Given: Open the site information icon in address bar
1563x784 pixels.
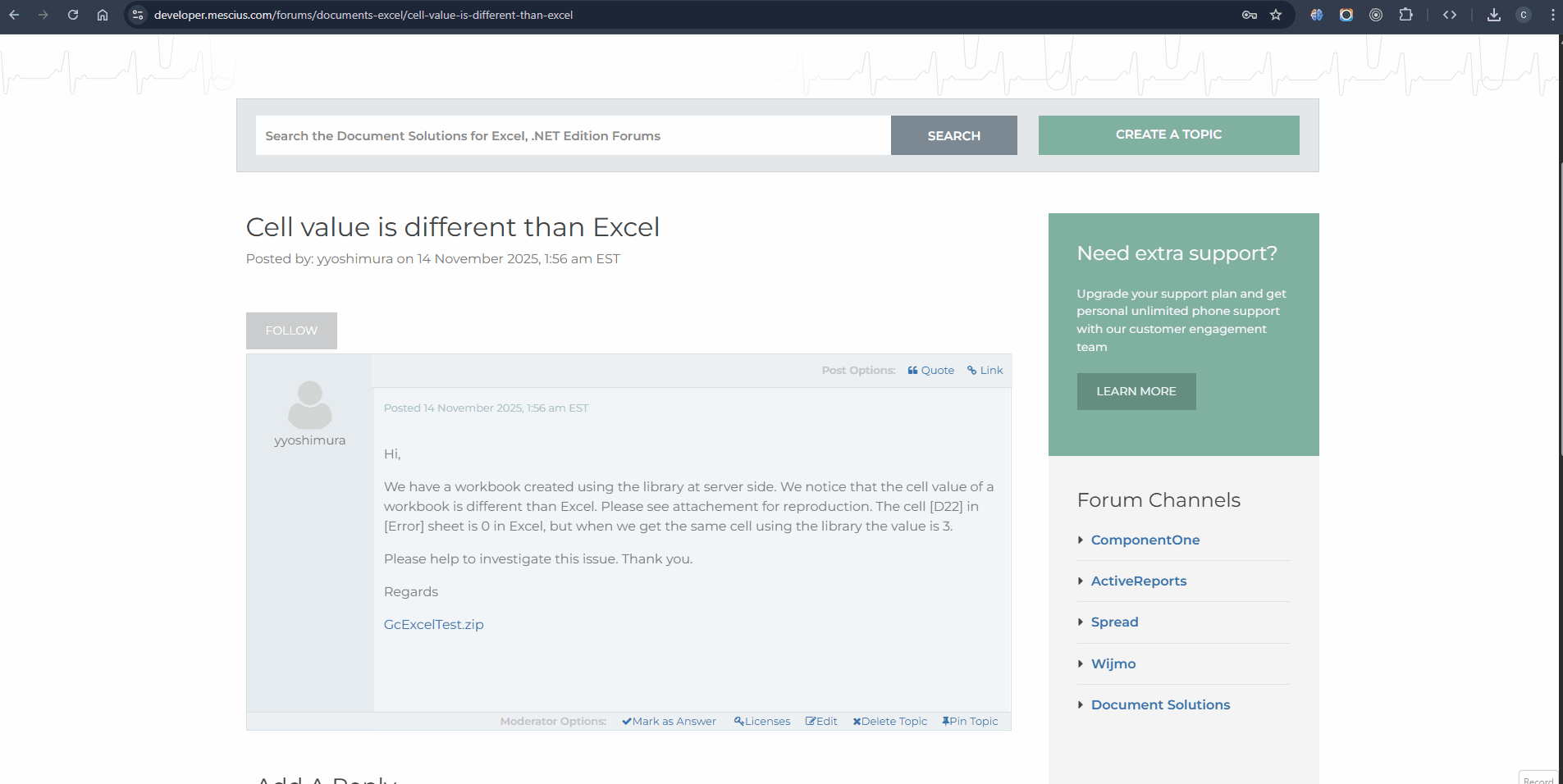Looking at the screenshot, I should (138, 15).
